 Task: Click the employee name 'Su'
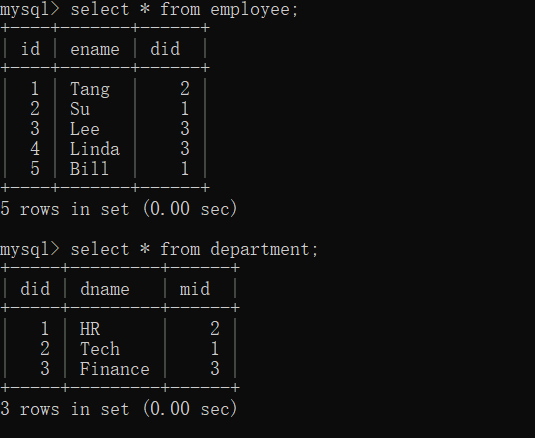[80, 109]
